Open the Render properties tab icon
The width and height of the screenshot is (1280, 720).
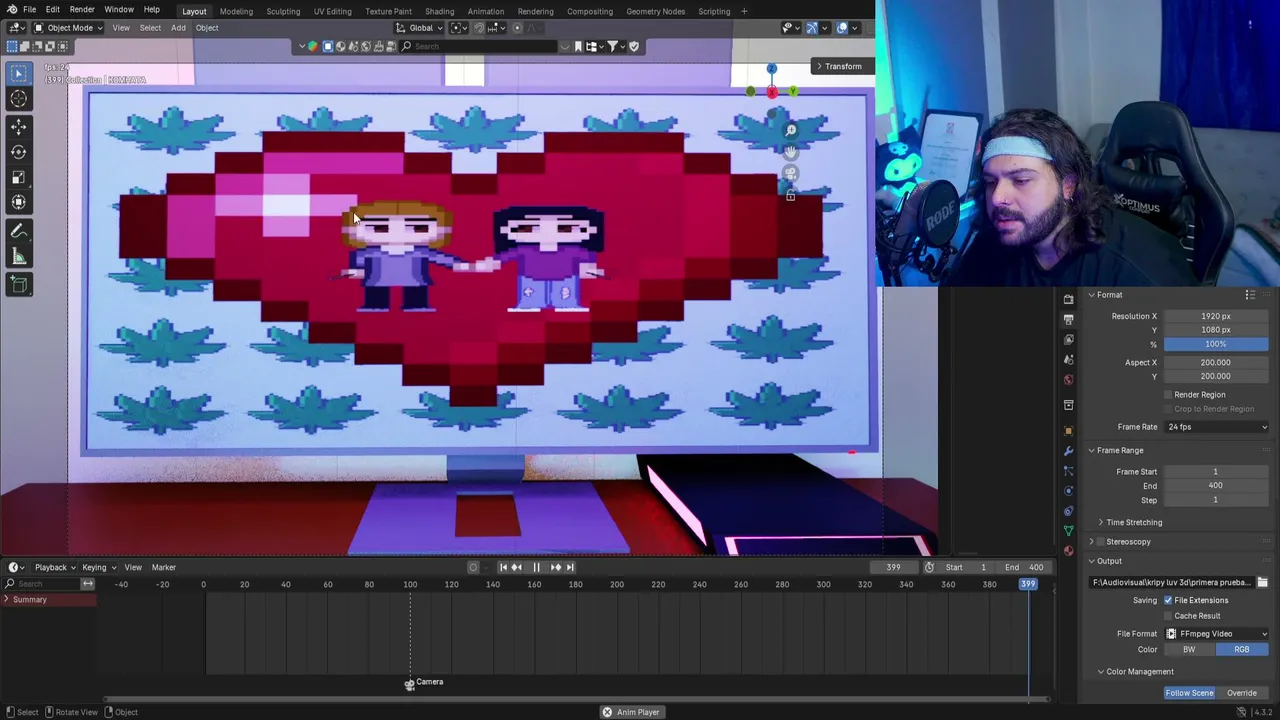pyautogui.click(x=1068, y=299)
